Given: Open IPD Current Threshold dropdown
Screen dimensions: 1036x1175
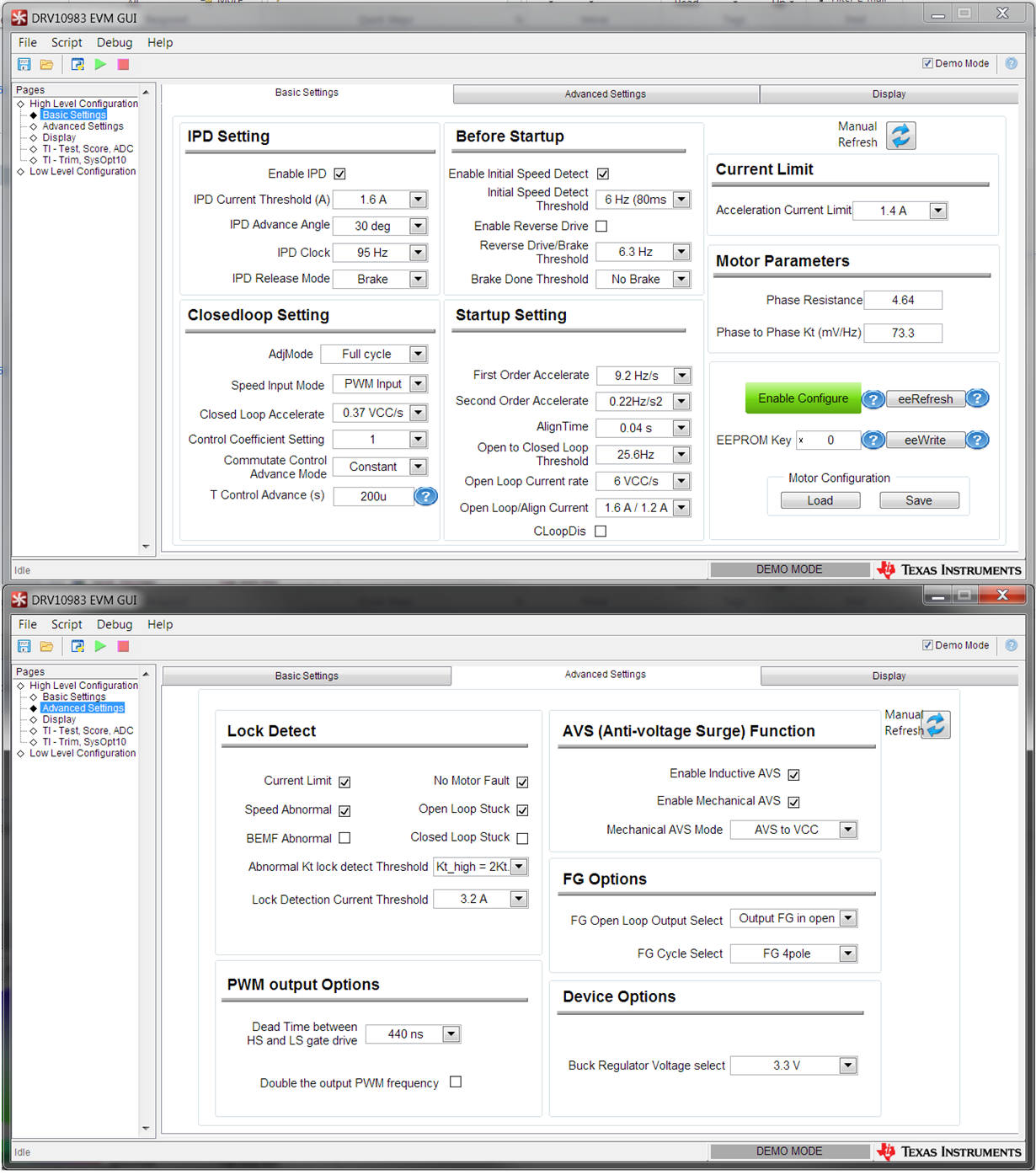Looking at the screenshot, I should pos(418,200).
